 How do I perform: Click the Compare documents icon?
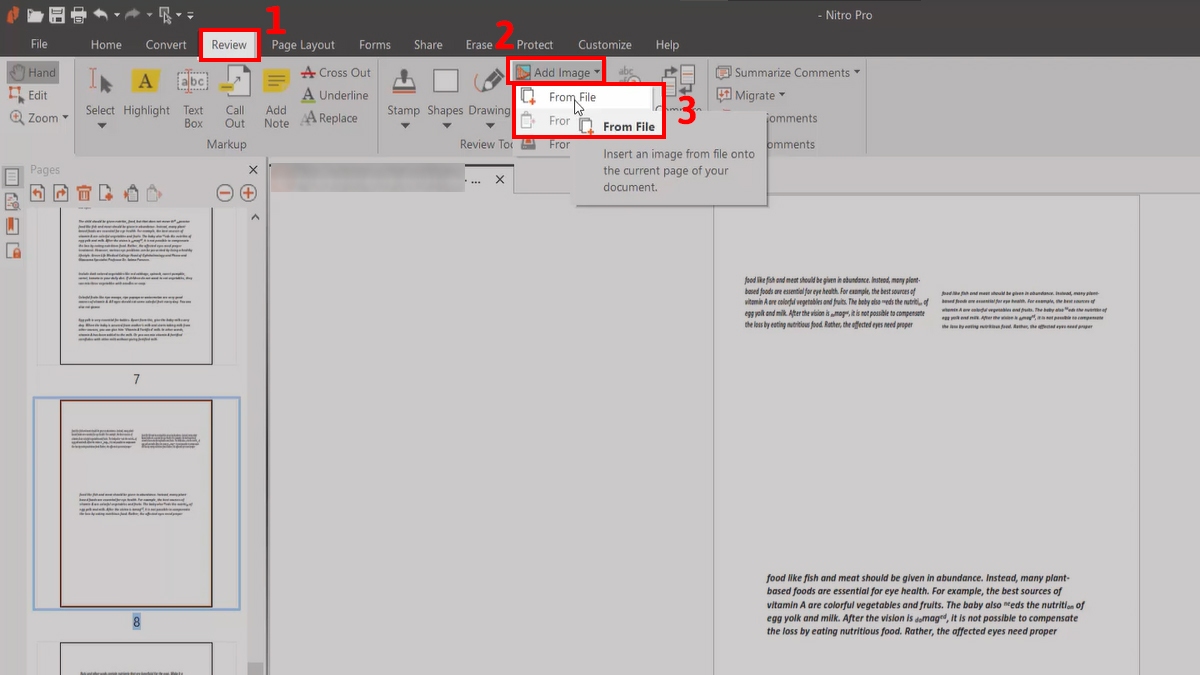pyautogui.click(x=679, y=82)
